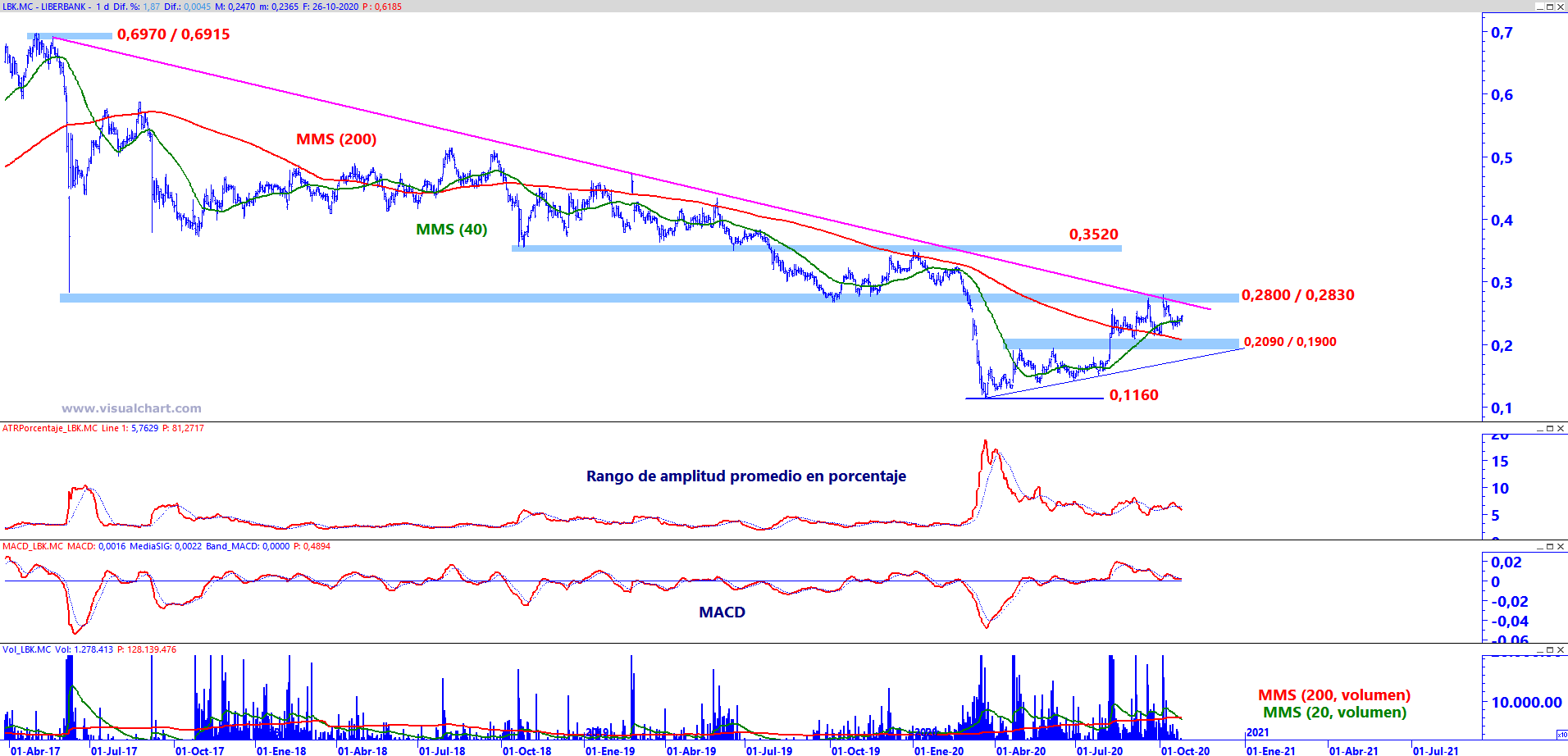Click the 01-Oct-20 date on time axis
The image size is (1568, 756).
[1185, 750]
